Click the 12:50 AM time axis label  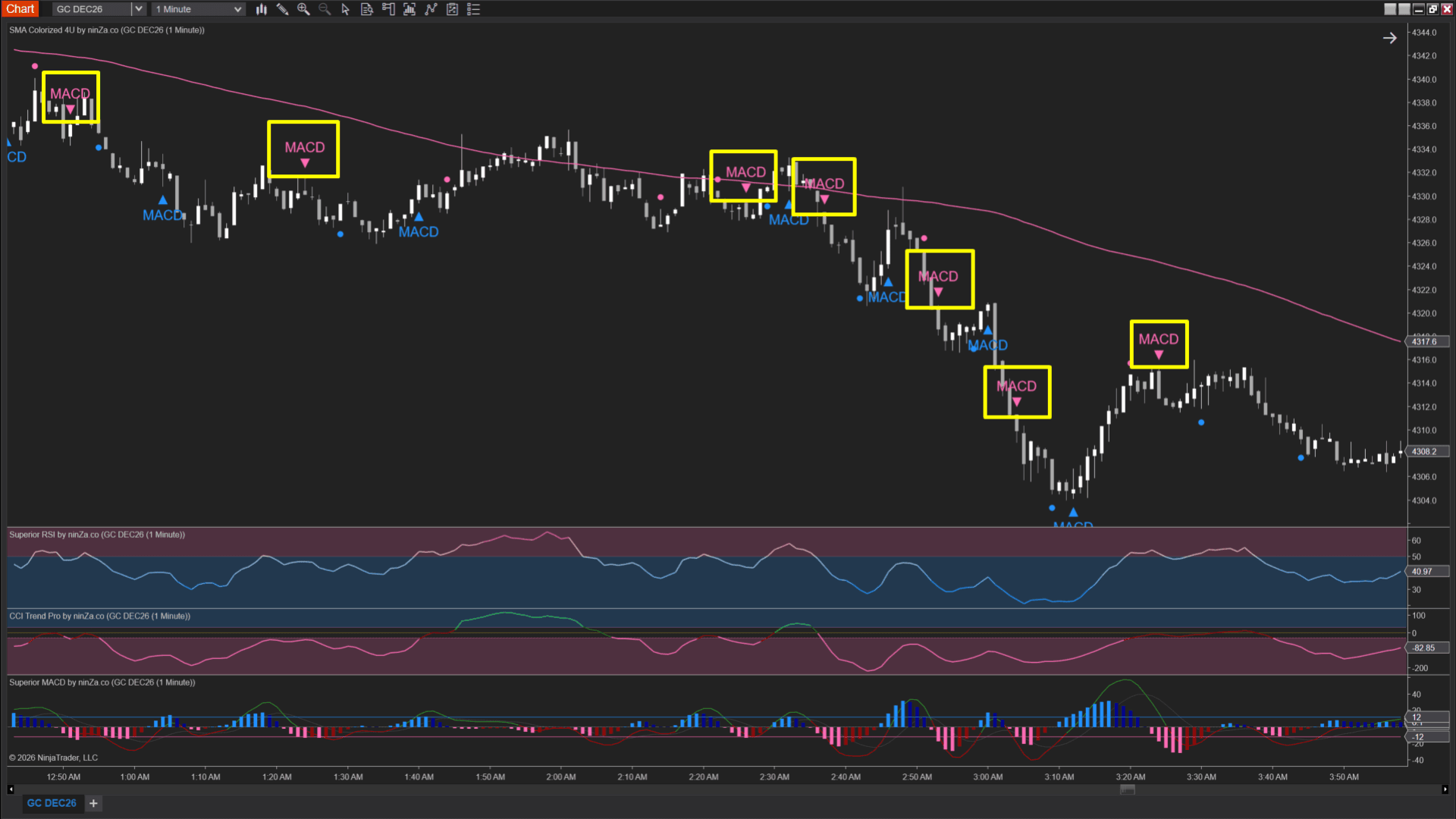click(63, 777)
